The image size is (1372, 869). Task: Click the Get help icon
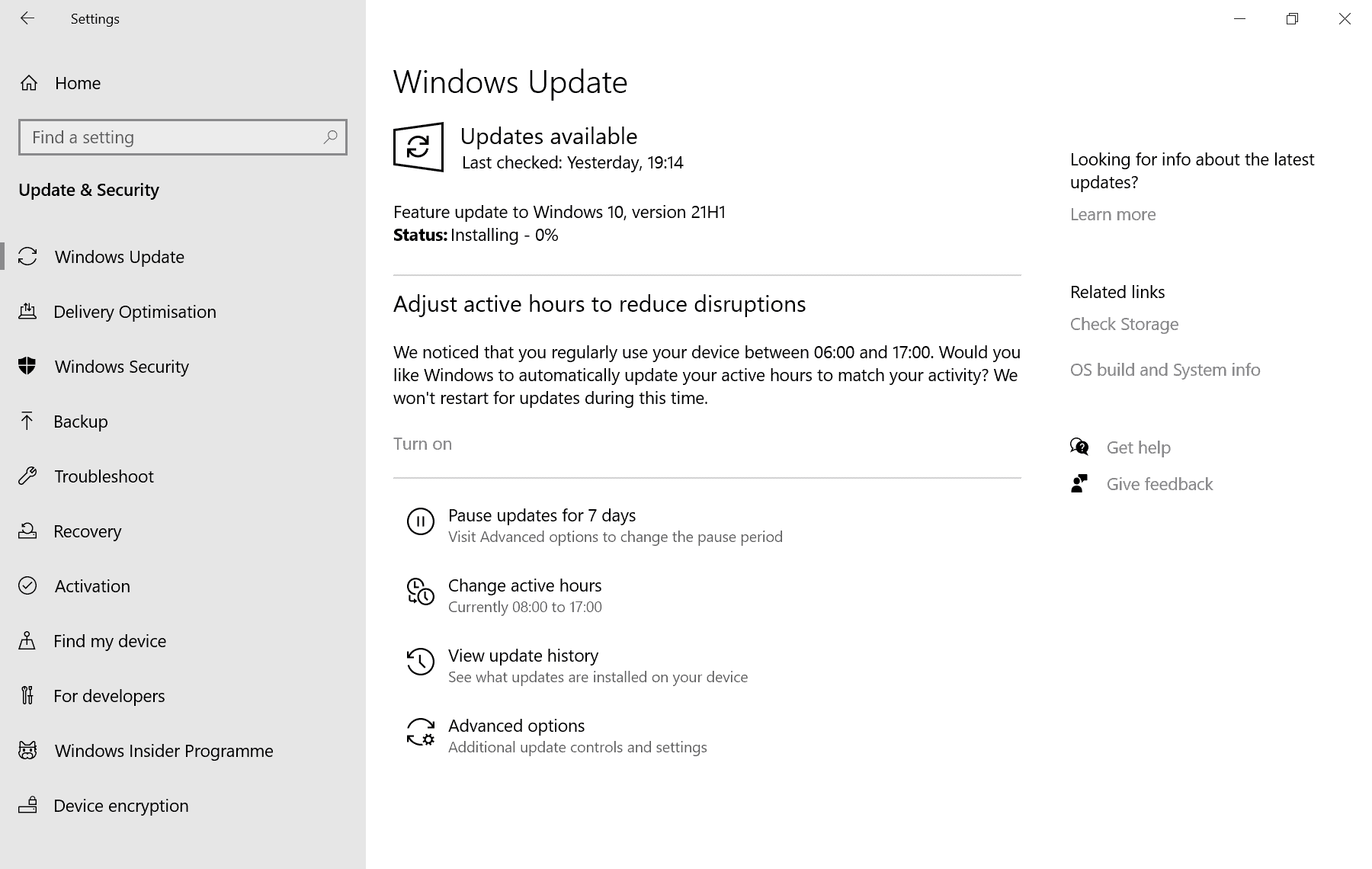click(1079, 447)
